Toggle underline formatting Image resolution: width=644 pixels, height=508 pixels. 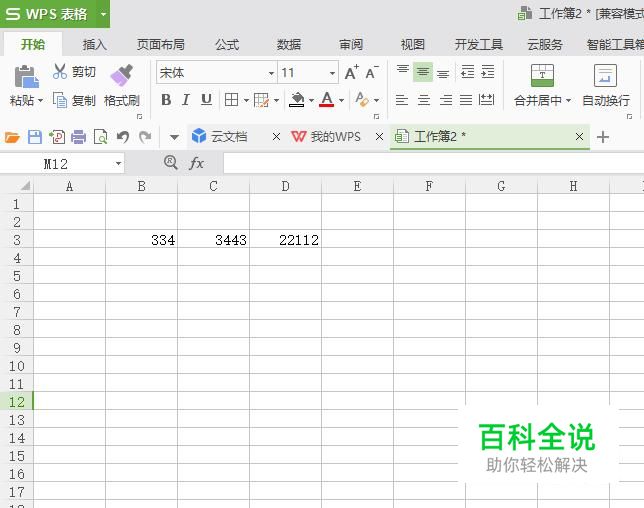point(206,100)
